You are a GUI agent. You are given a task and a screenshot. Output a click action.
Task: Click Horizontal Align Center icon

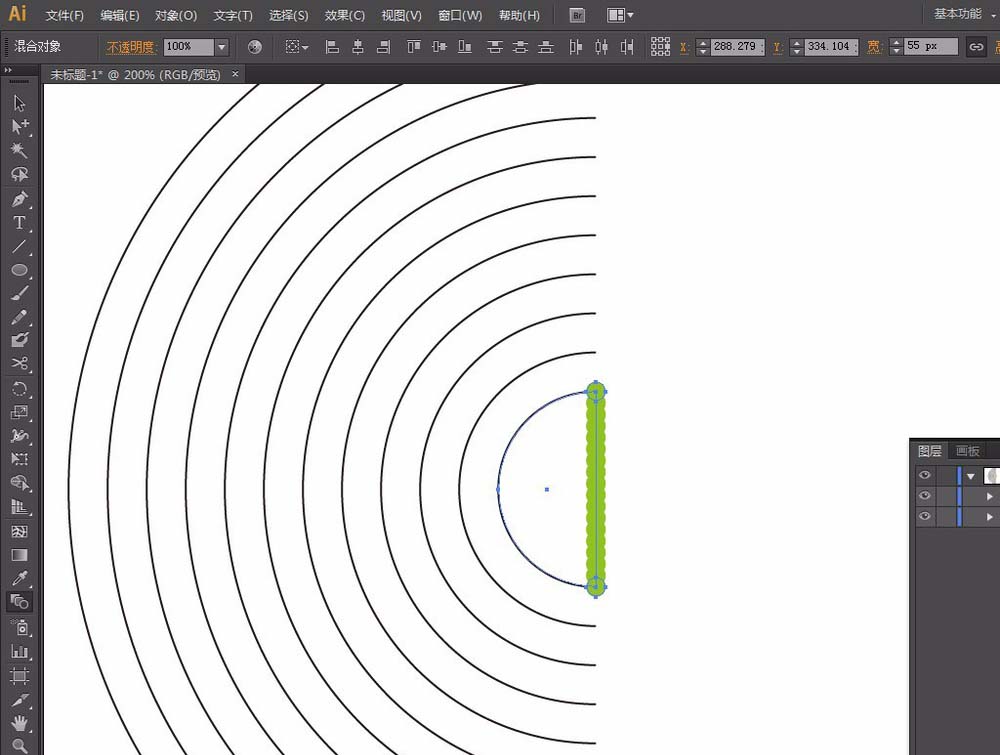point(358,47)
